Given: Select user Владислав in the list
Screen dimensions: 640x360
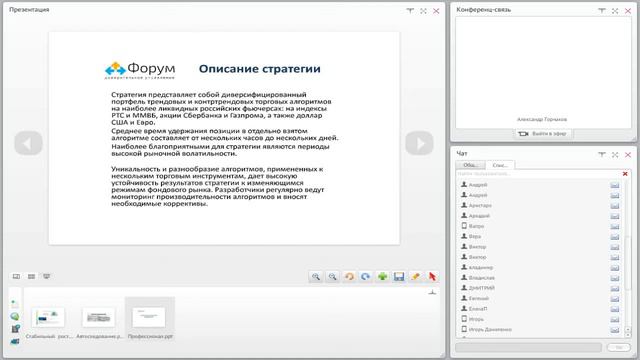Looking at the screenshot, I should (x=482, y=278).
